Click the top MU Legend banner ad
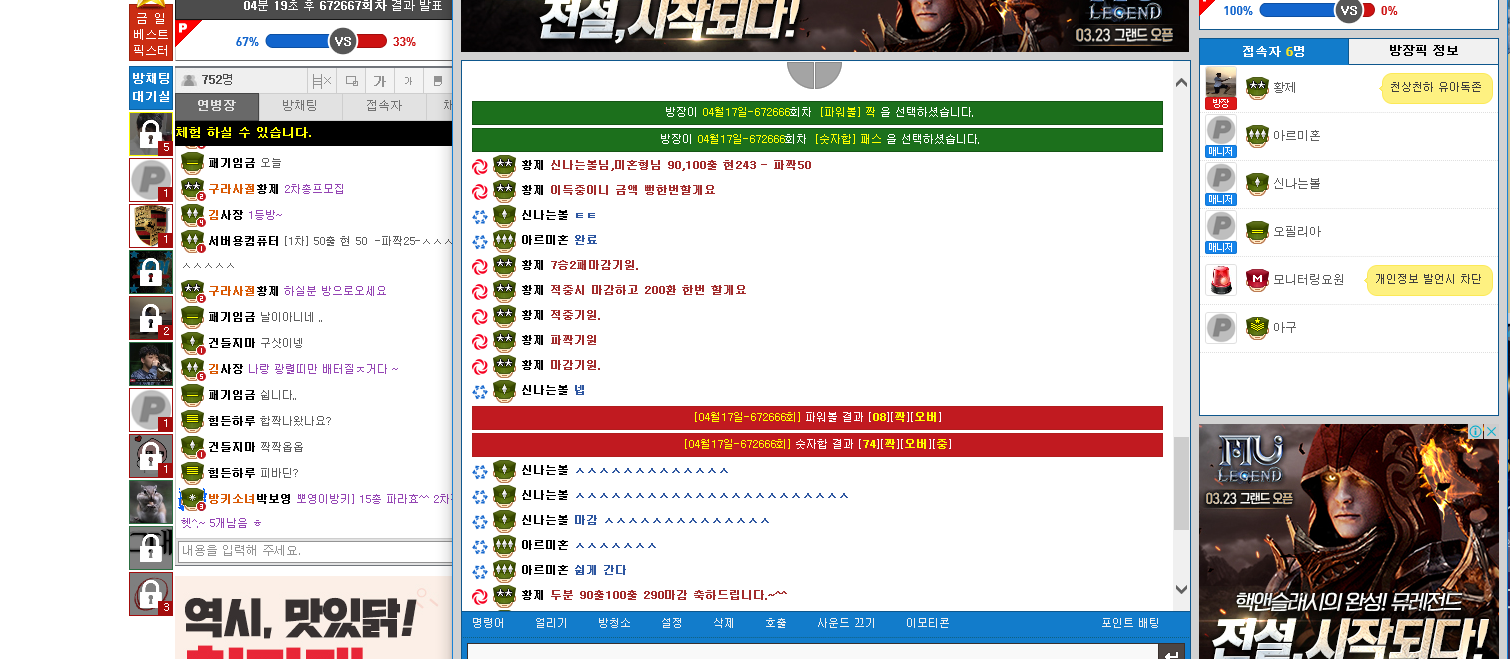This screenshot has width=1510, height=659. 825,25
